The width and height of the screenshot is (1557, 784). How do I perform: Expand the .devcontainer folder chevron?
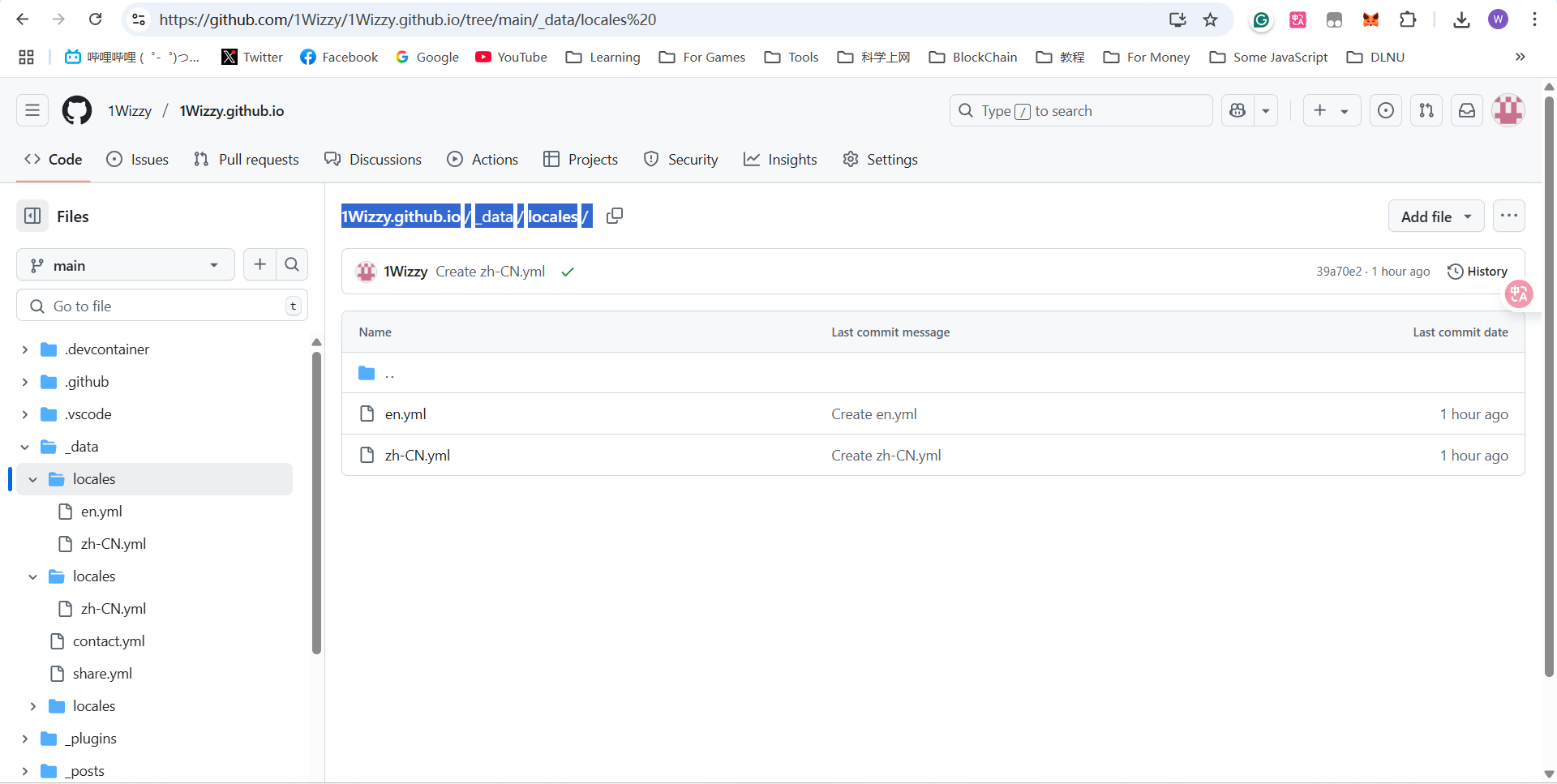click(x=24, y=349)
